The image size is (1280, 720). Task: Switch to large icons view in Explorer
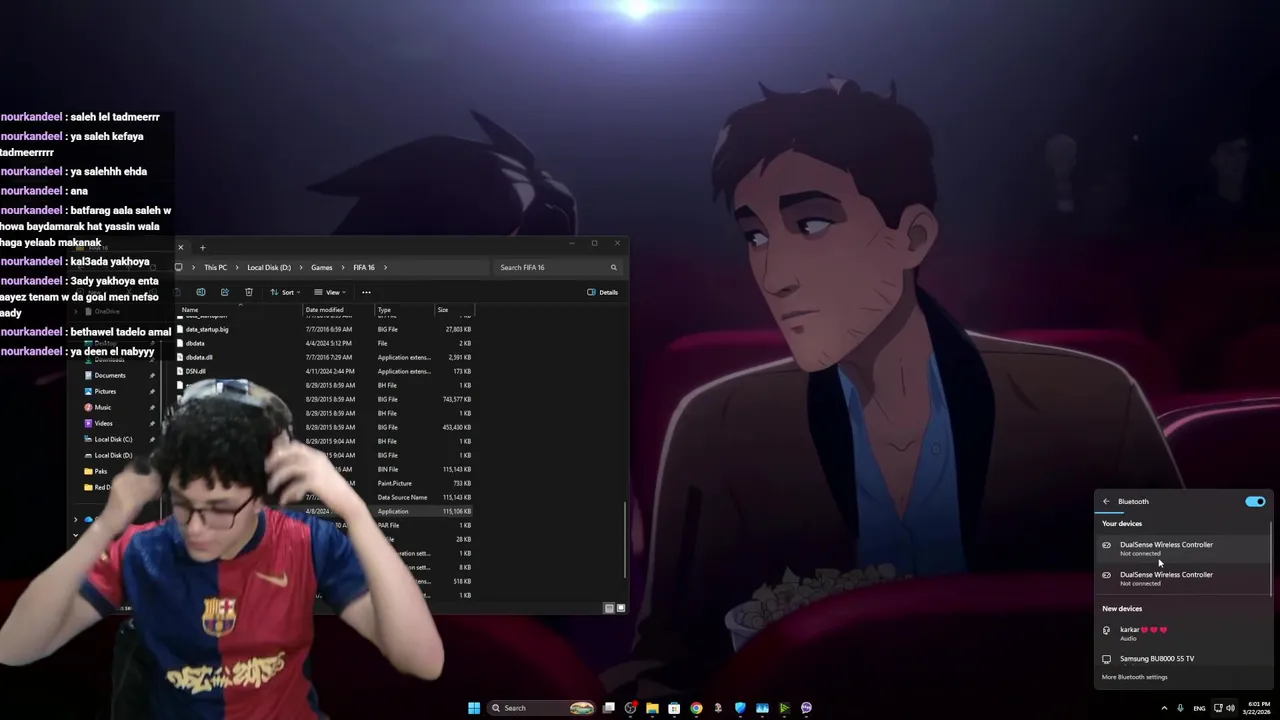point(621,608)
